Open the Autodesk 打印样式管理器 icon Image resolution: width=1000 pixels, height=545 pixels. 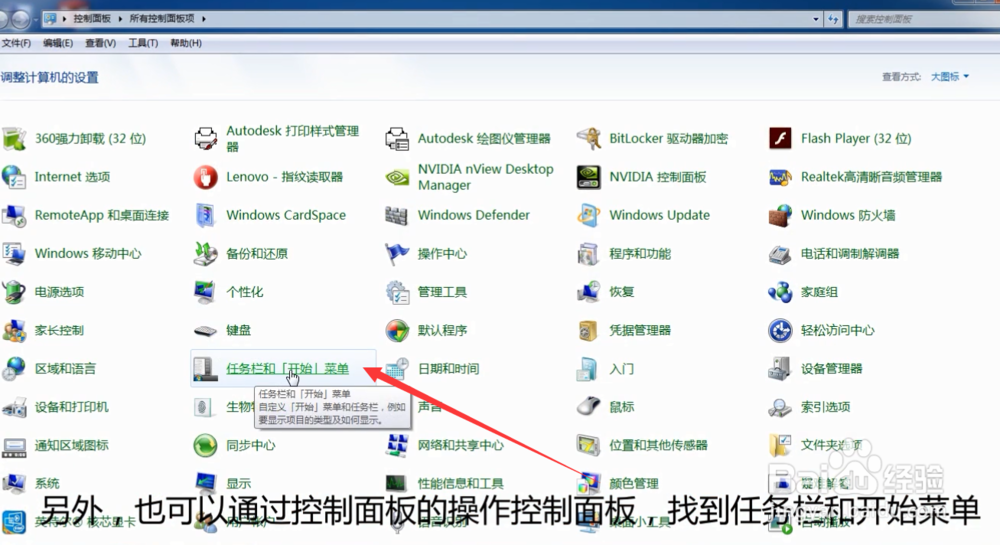tap(205, 138)
